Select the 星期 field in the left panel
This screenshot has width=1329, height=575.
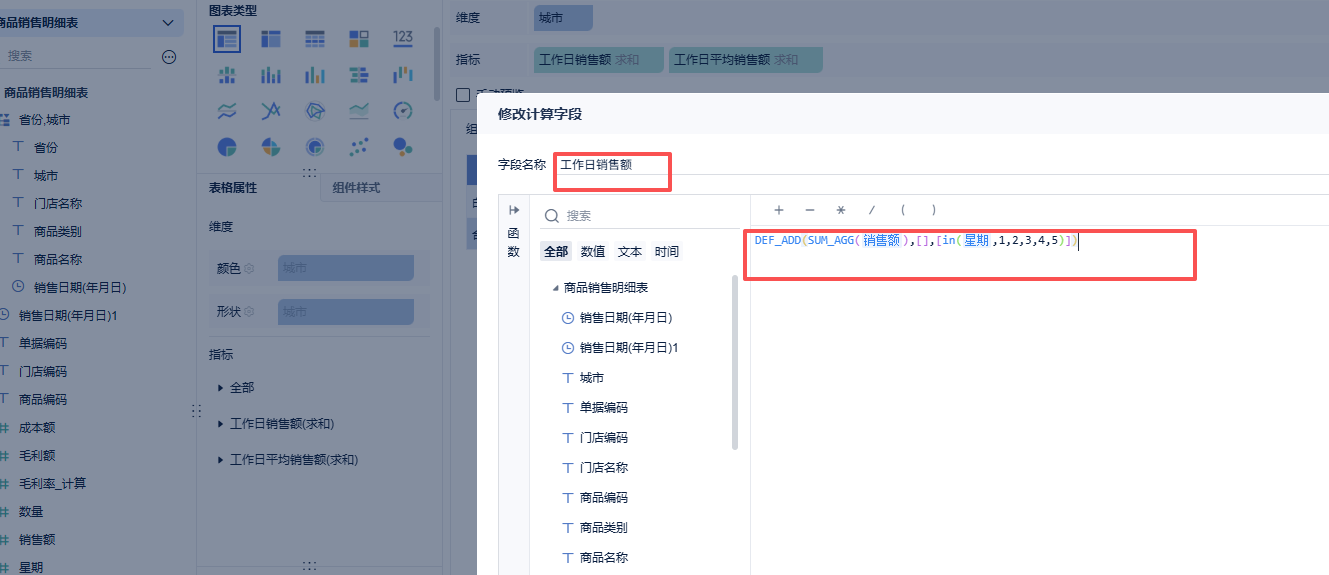point(30,567)
